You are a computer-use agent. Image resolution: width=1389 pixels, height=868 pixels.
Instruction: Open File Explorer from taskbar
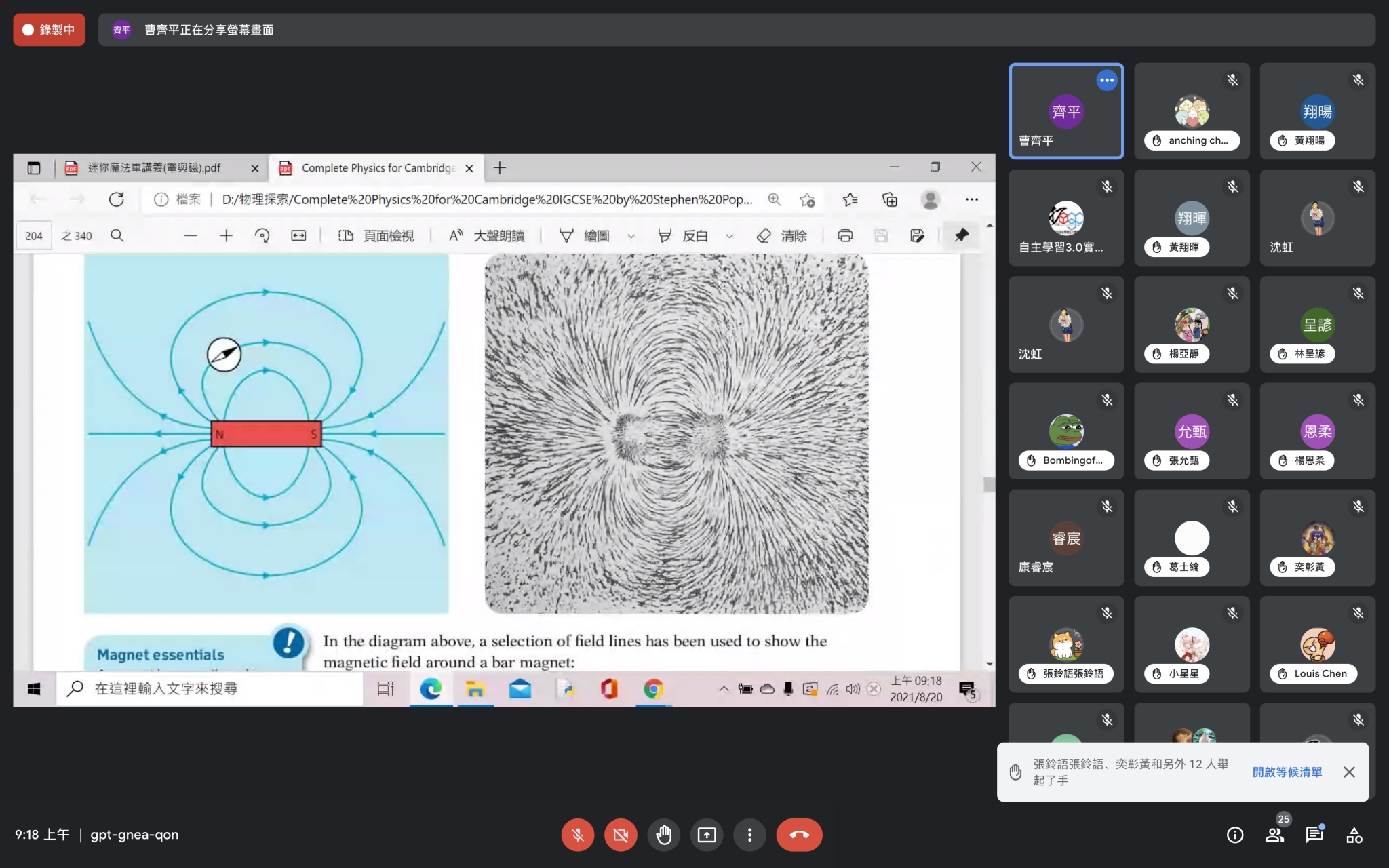tap(475, 689)
